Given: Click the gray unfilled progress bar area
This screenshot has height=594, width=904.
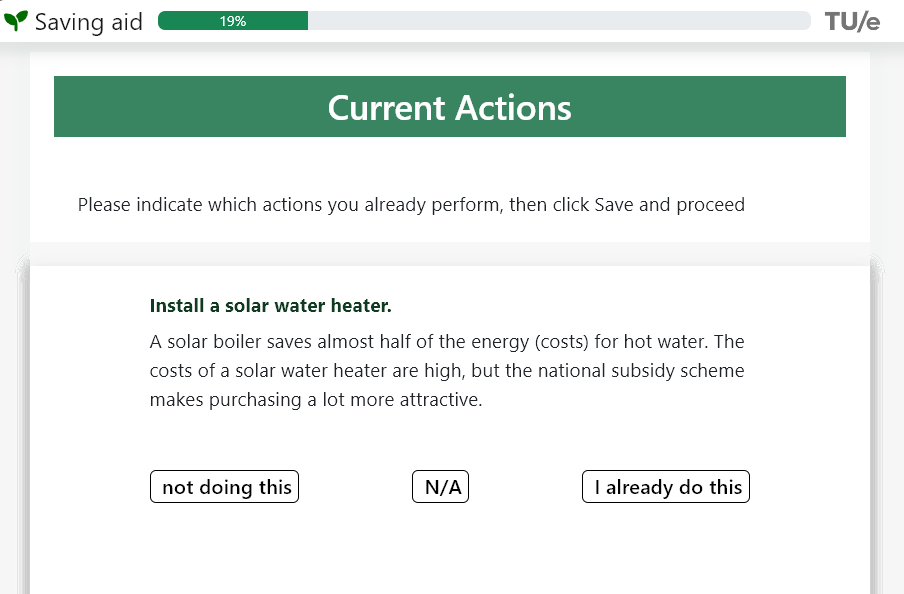Looking at the screenshot, I should pyautogui.click(x=560, y=21).
